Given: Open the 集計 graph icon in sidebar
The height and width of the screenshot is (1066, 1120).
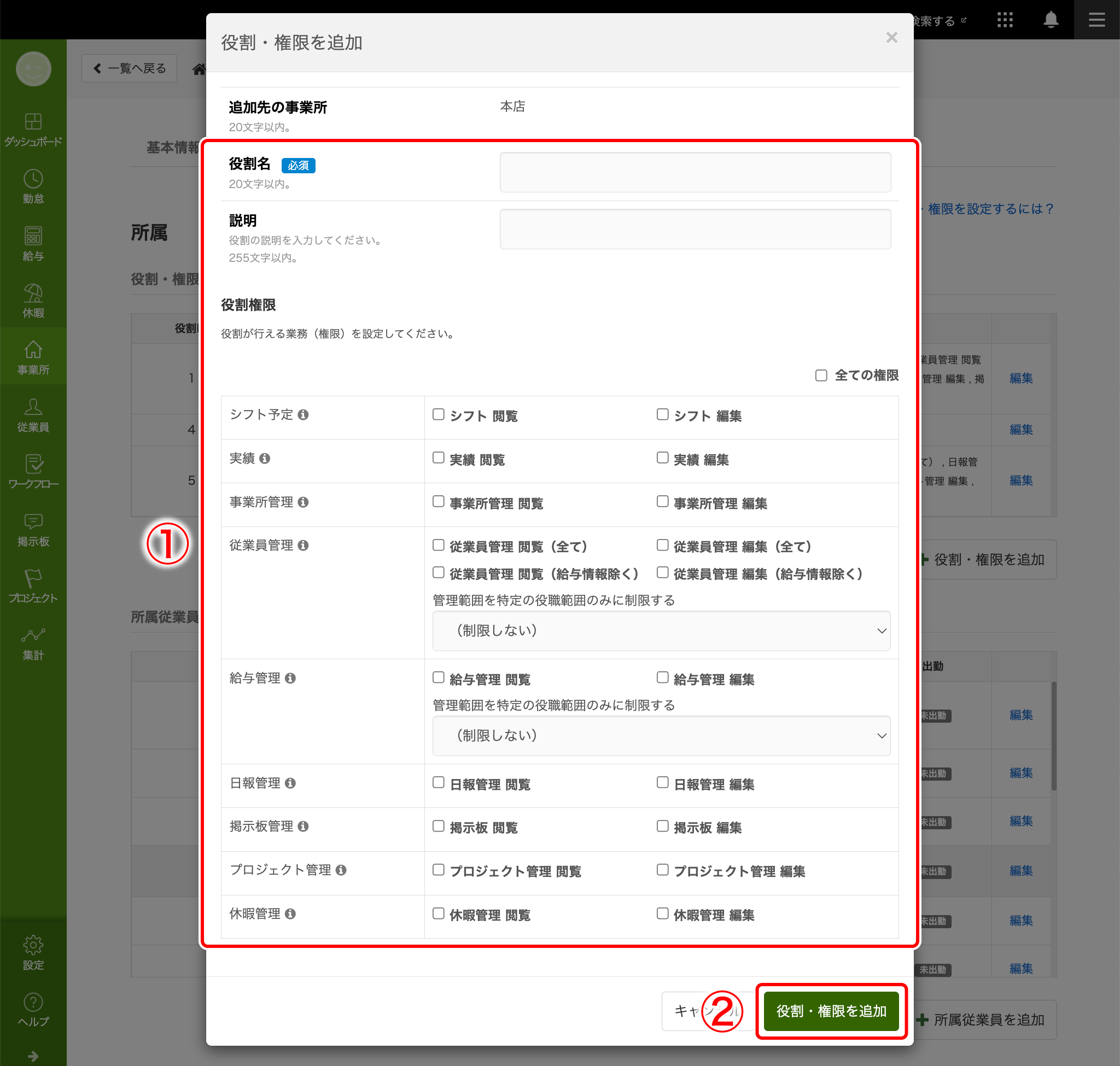Looking at the screenshot, I should tap(33, 635).
